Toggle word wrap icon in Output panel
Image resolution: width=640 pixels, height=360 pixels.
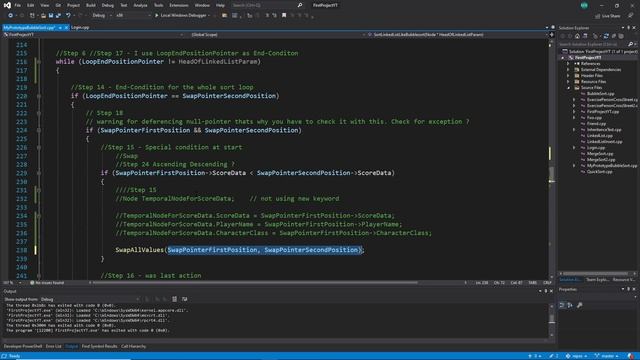pyautogui.click(x=184, y=299)
